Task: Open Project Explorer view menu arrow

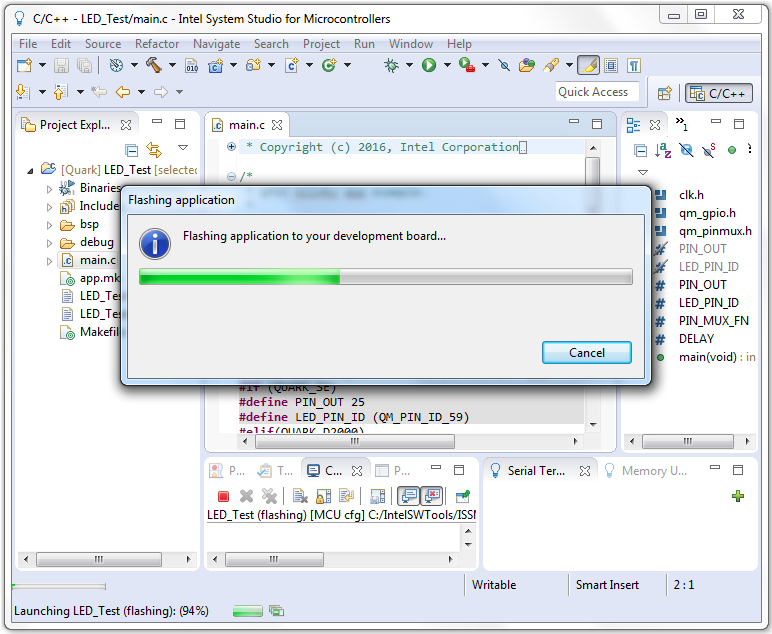Action: coord(183,147)
